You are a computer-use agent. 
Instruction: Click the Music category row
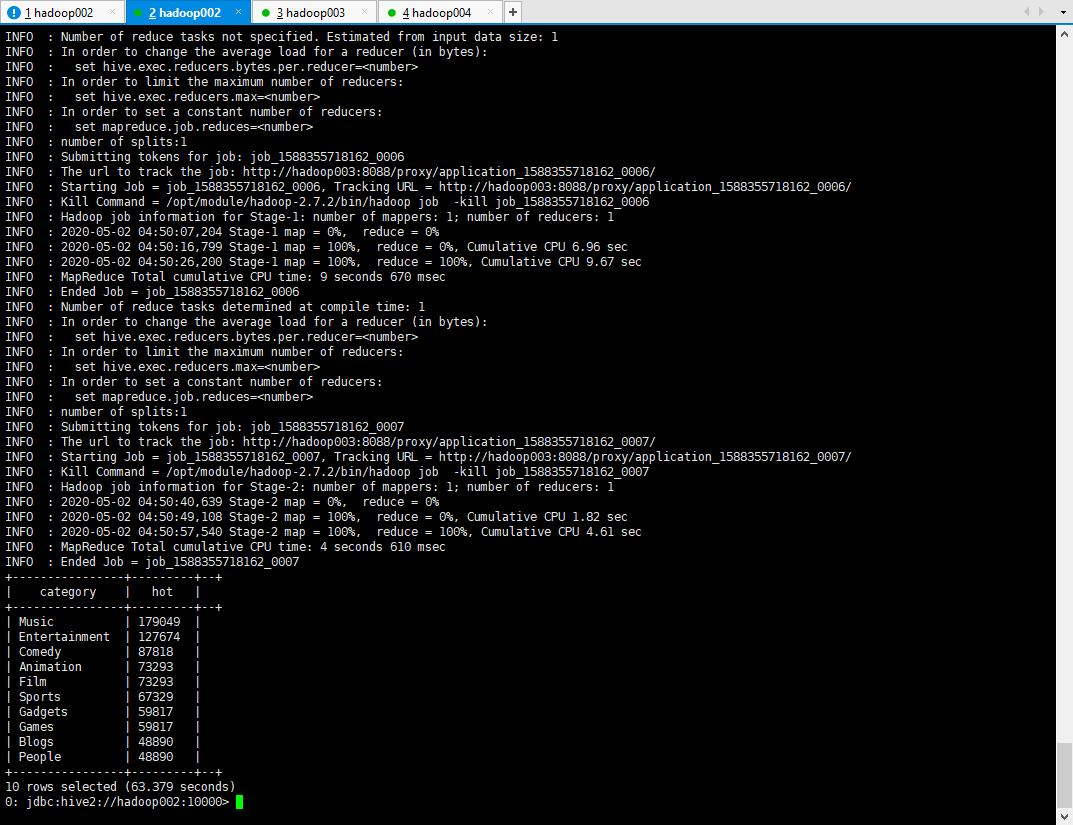tap(103, 622)
